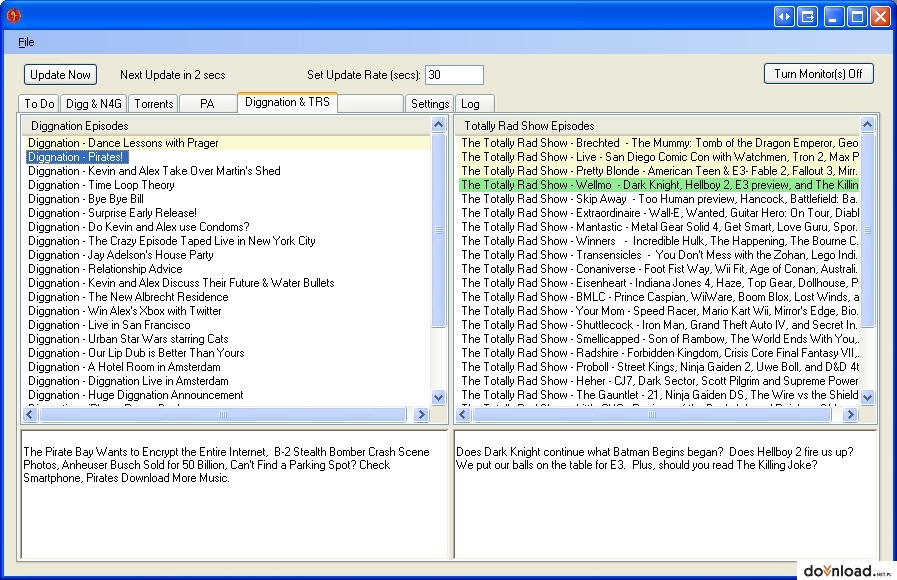Open the Torrents tab
The image size is (897, 580).
(154, 104)
